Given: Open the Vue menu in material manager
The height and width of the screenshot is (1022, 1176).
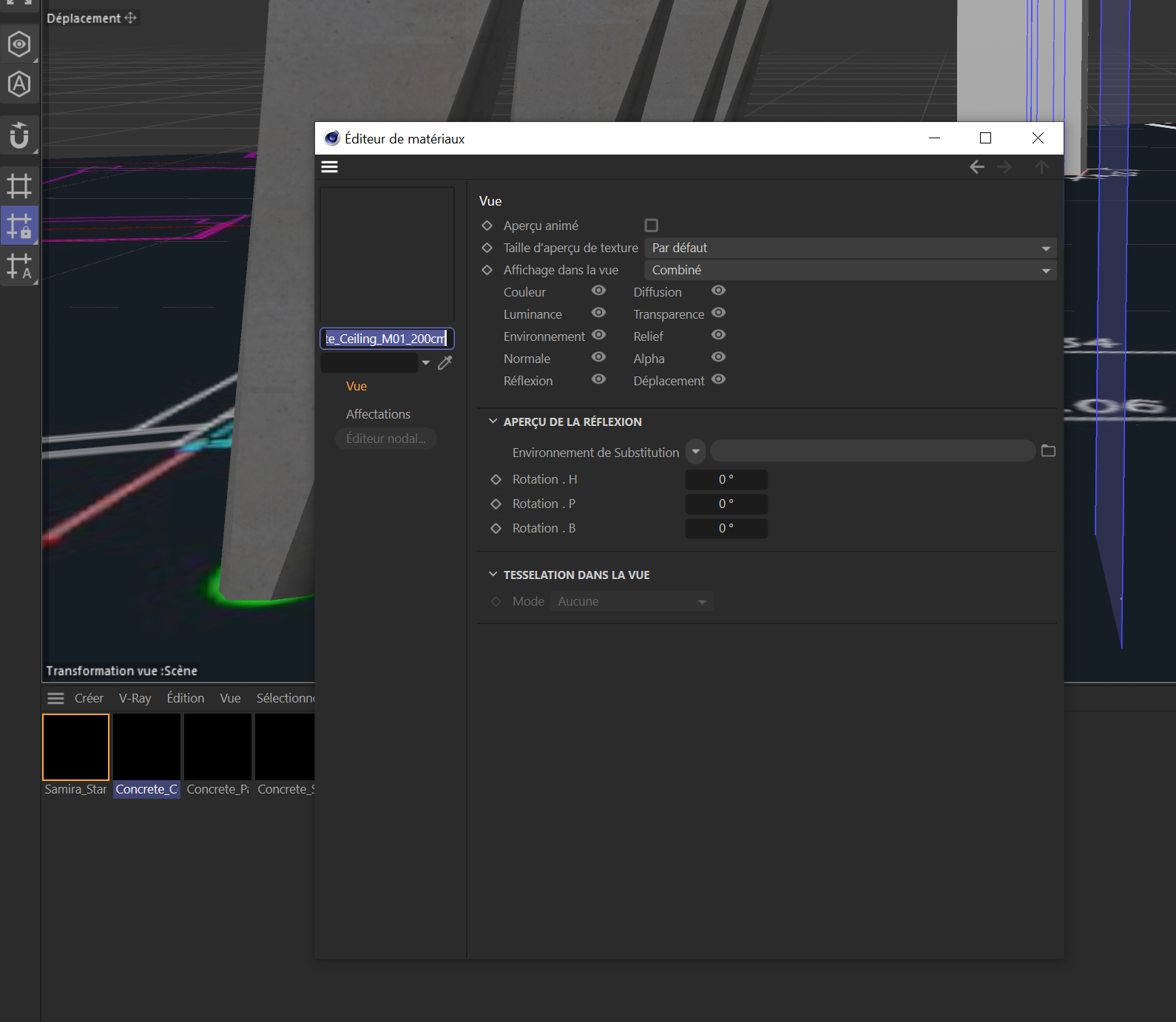Looking at the screenshot, I should pos(230,698).
